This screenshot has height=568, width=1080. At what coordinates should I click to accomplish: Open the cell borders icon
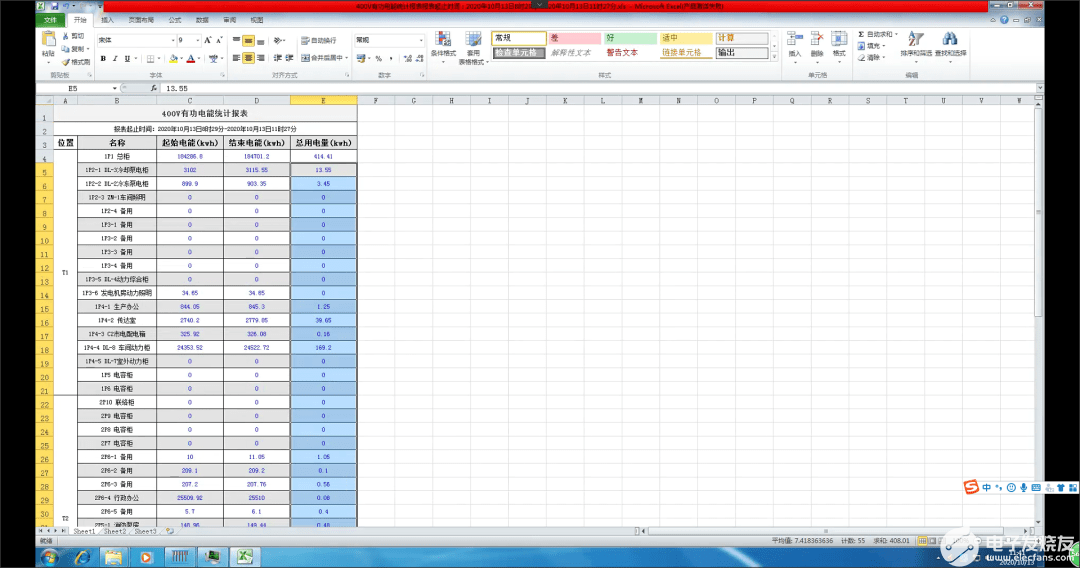point(150,59)
